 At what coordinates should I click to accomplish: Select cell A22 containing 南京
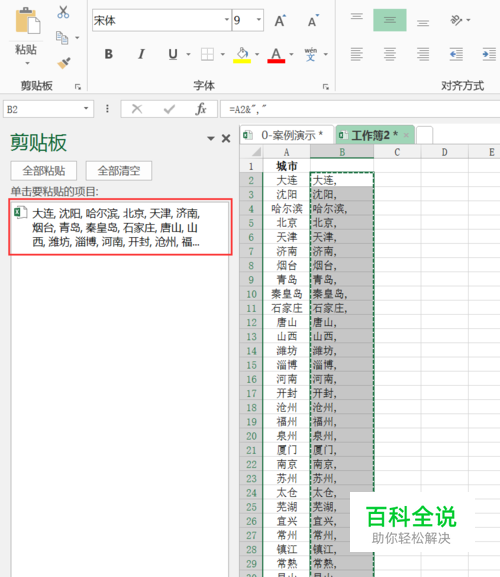[287, 464]
